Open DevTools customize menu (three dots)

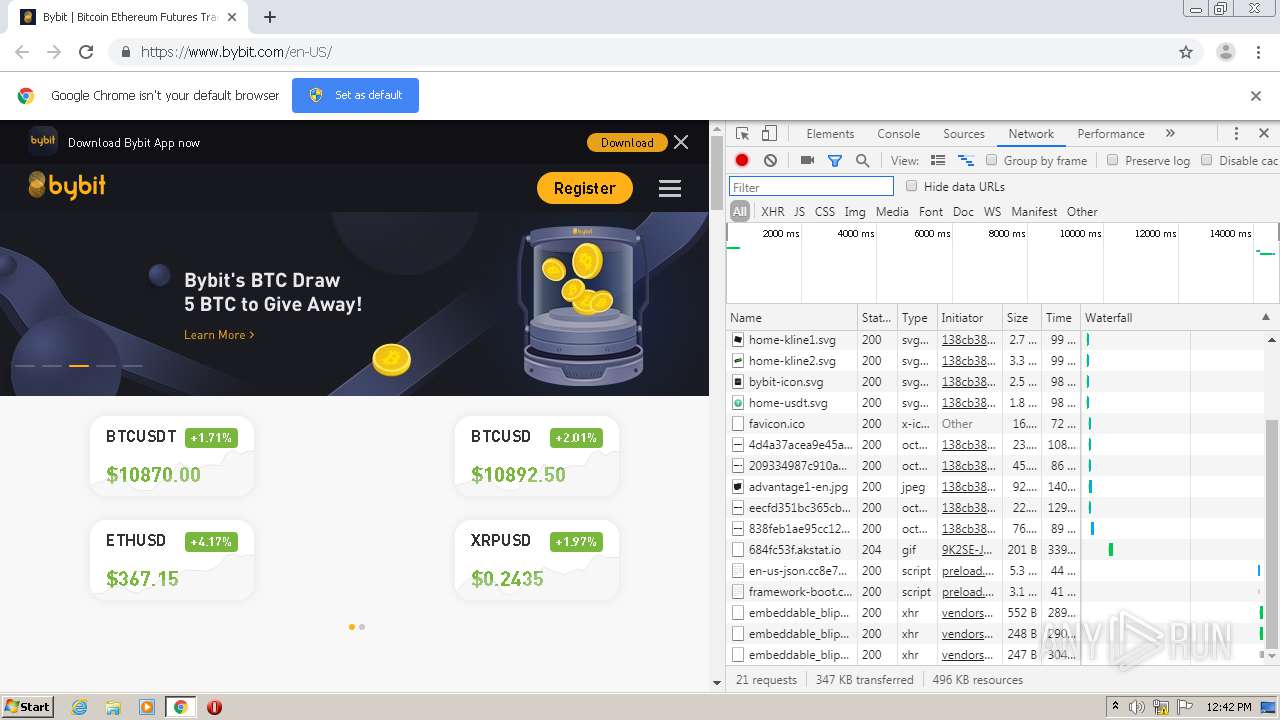pyautogui.click(x=1236, y=134)
